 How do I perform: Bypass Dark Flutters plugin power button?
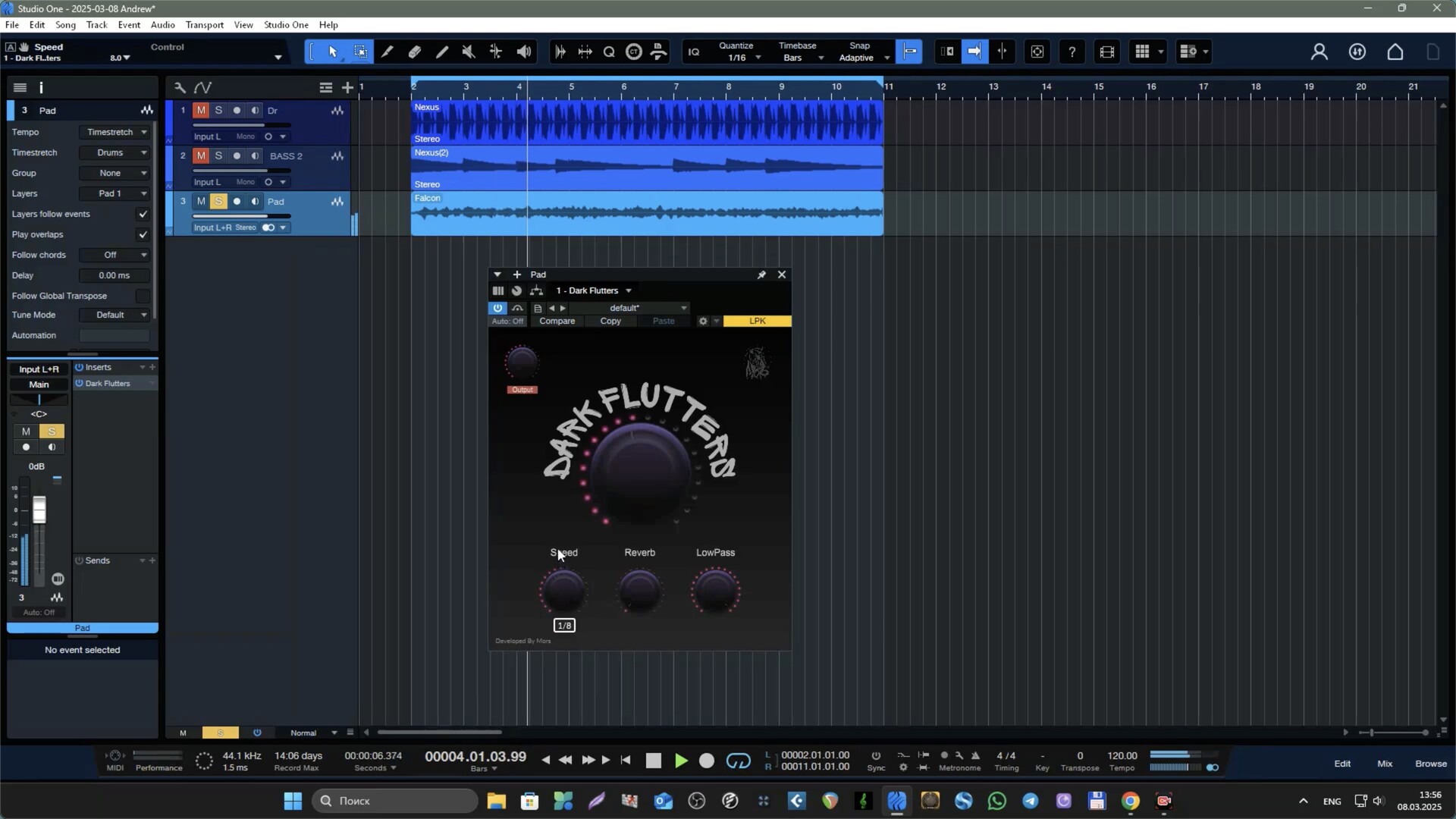pyautogui.click(x=497, y=308)
